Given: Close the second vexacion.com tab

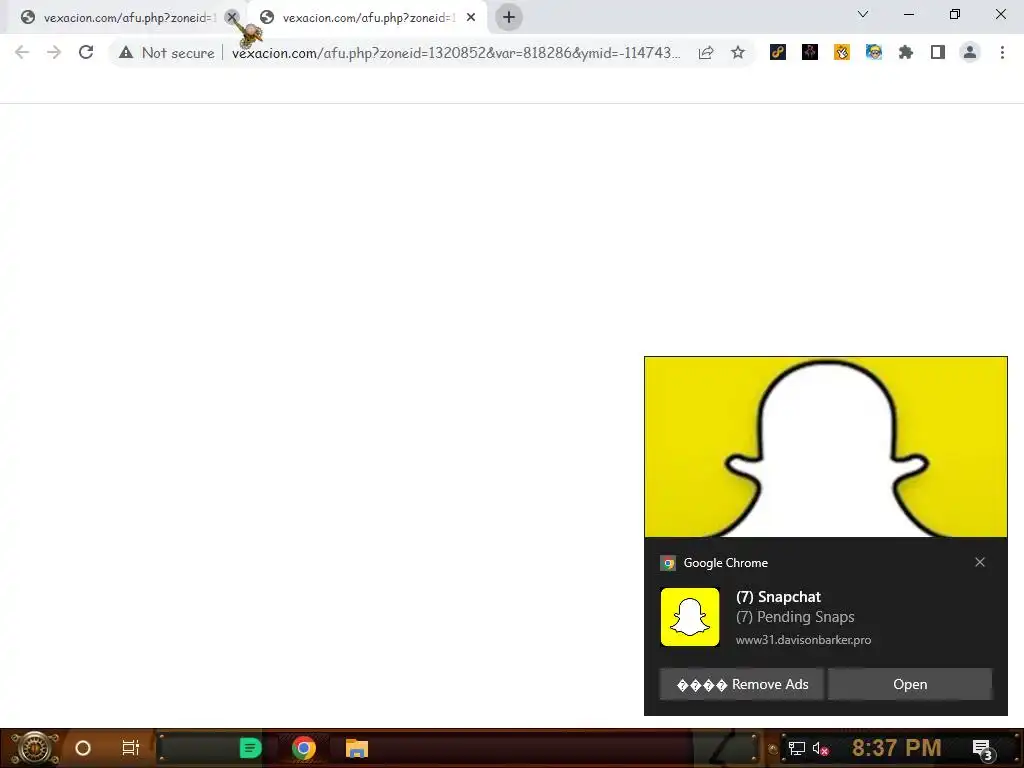Looking at the screenshot, I should [x=471, y=18].
